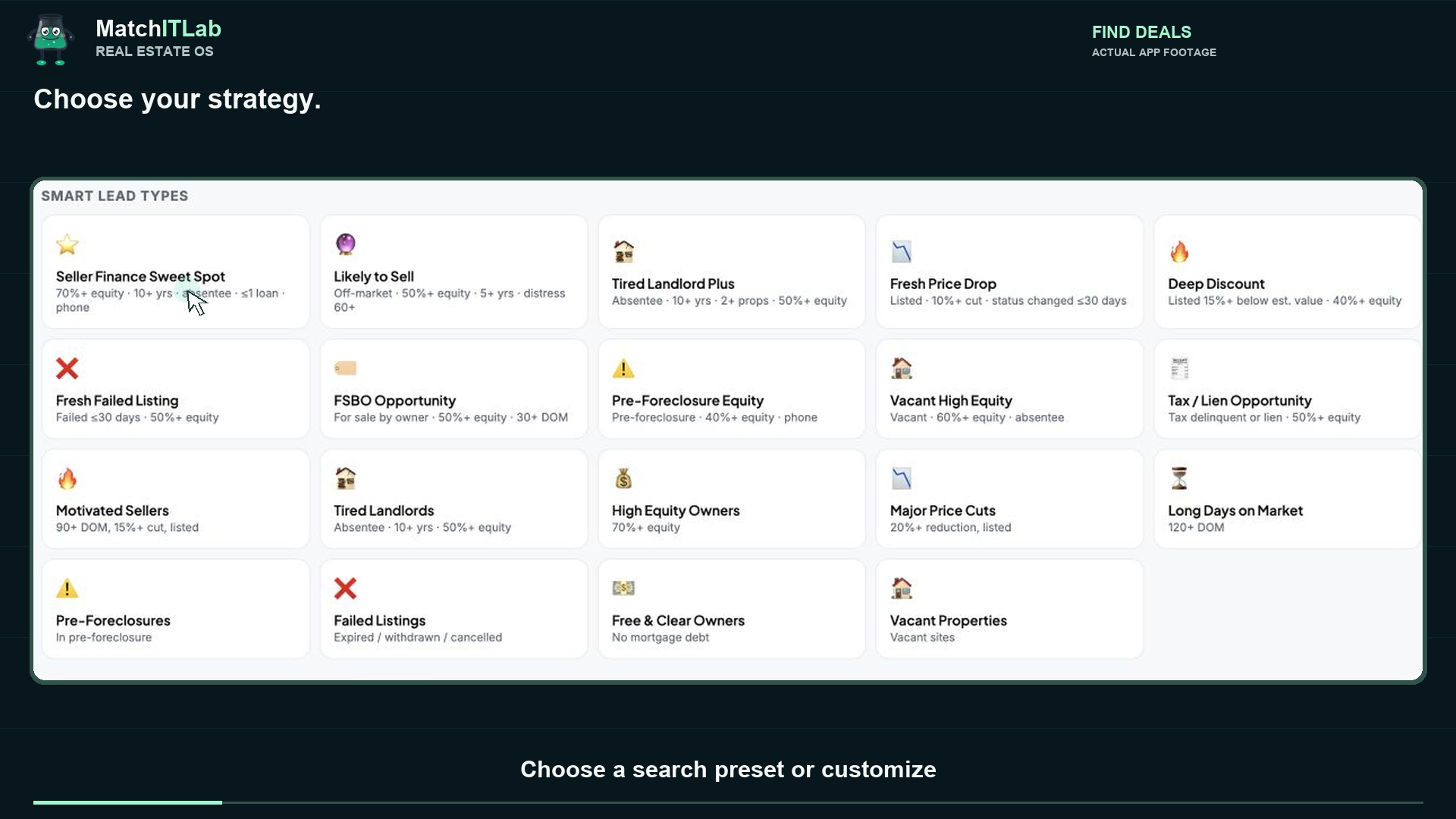
Task: Click the red X icon on Failed Listings
Action: point(345,588)
